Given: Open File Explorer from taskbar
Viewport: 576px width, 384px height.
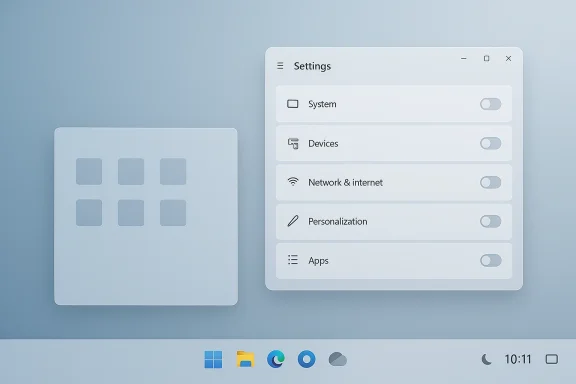Looking at the screenshot, I should (245, 359).
